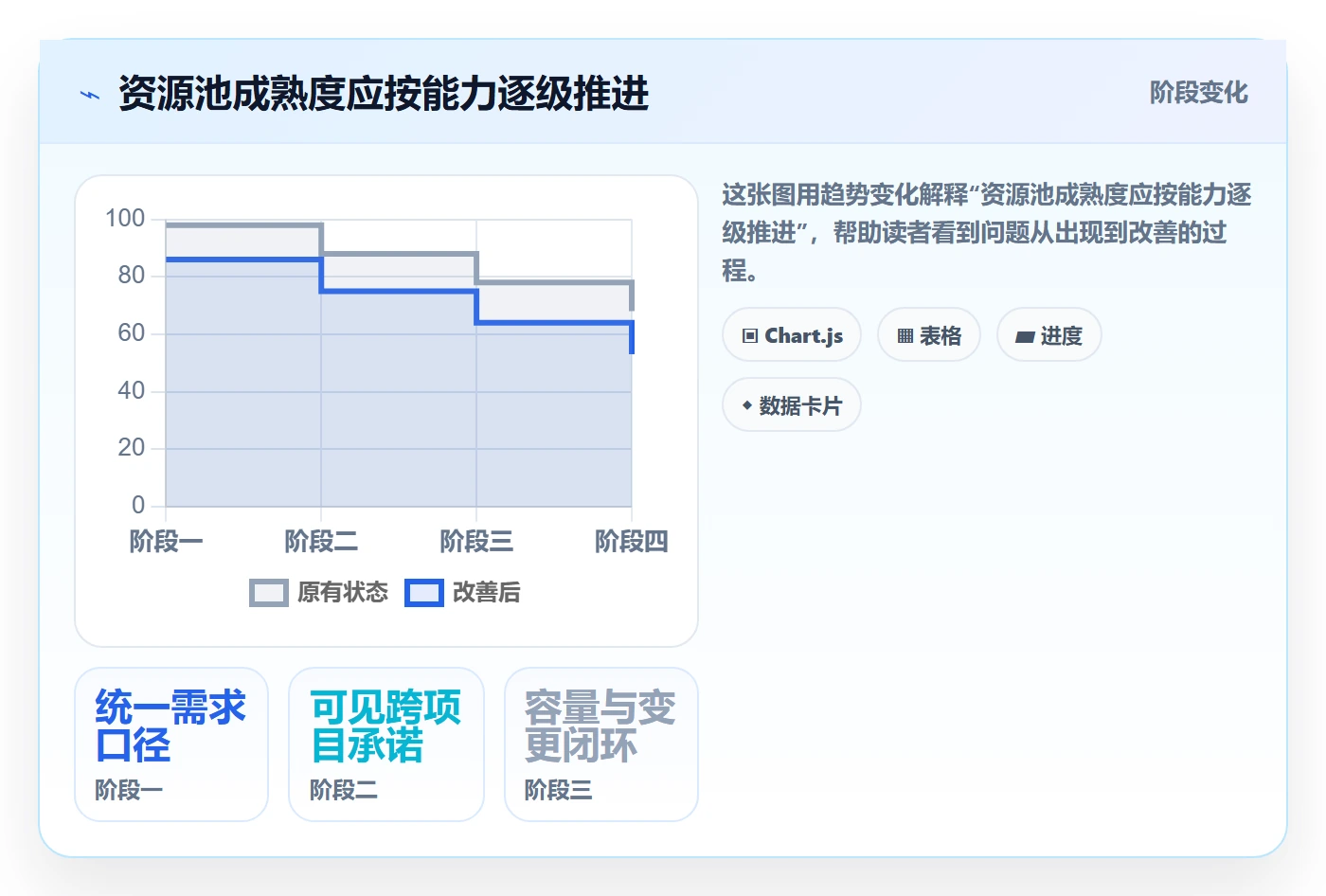
Task: Click the 阶段四 x-axis label on chart
Action: (632, 541)
